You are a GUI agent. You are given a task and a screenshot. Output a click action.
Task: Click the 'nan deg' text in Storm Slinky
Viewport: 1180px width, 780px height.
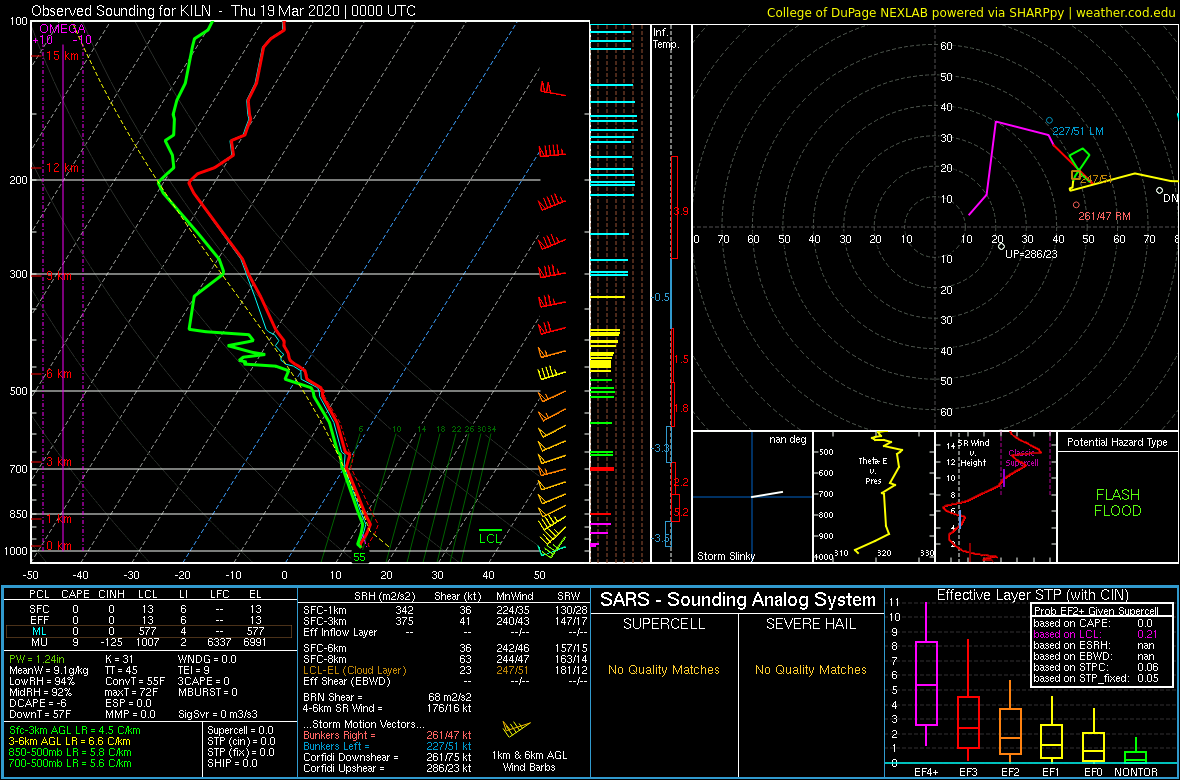coord(788,440)
